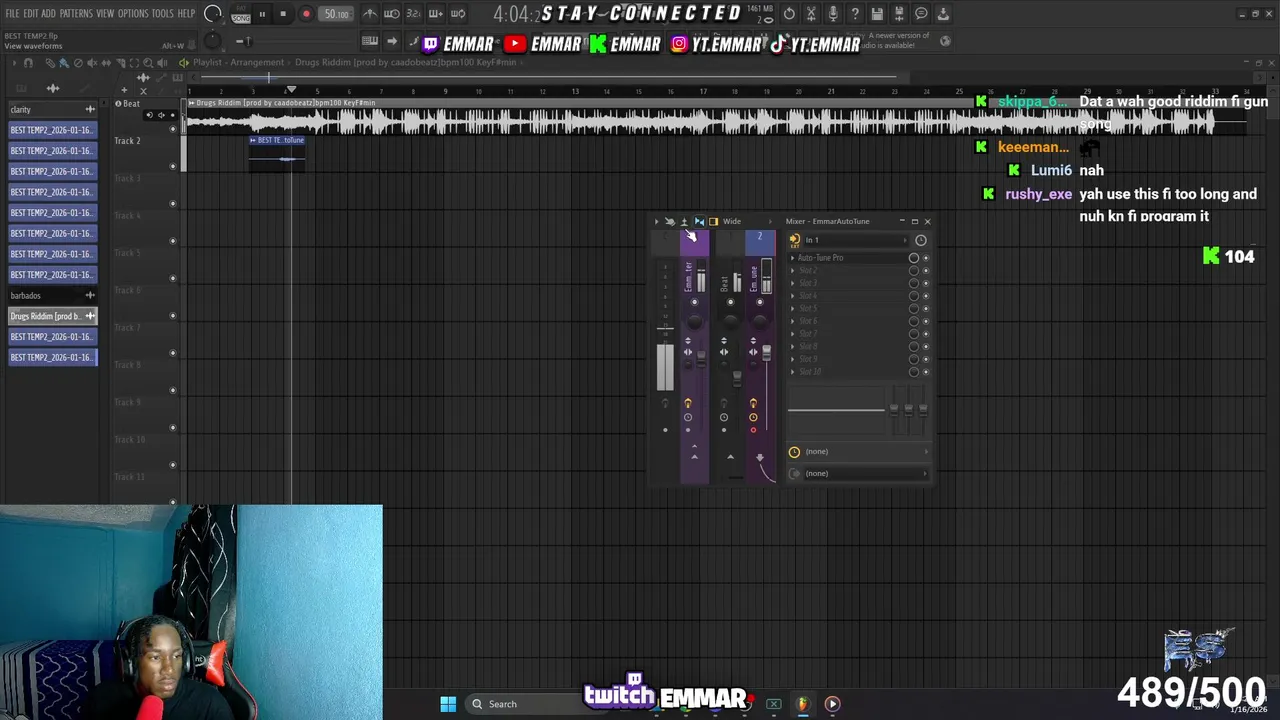Select the pencil draw tool
1280x720 pixels.
(50, 63)
